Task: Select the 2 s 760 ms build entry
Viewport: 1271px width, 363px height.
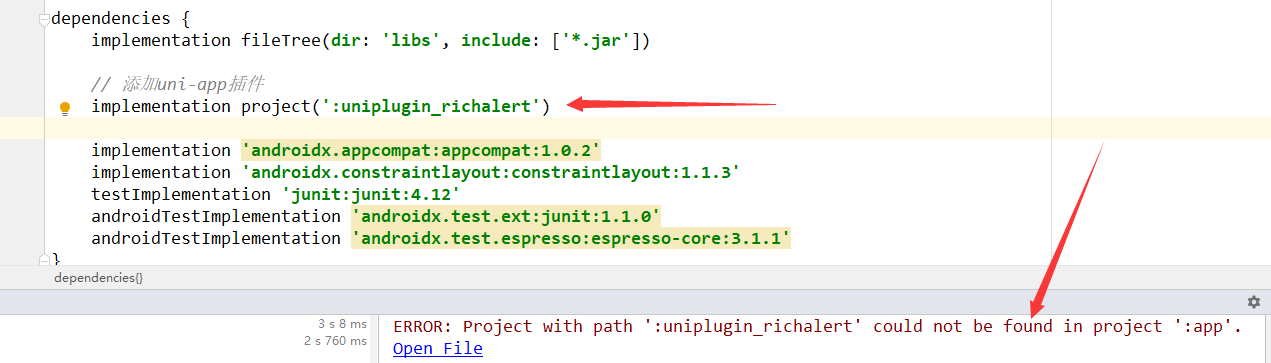Action: coord(335,342)
